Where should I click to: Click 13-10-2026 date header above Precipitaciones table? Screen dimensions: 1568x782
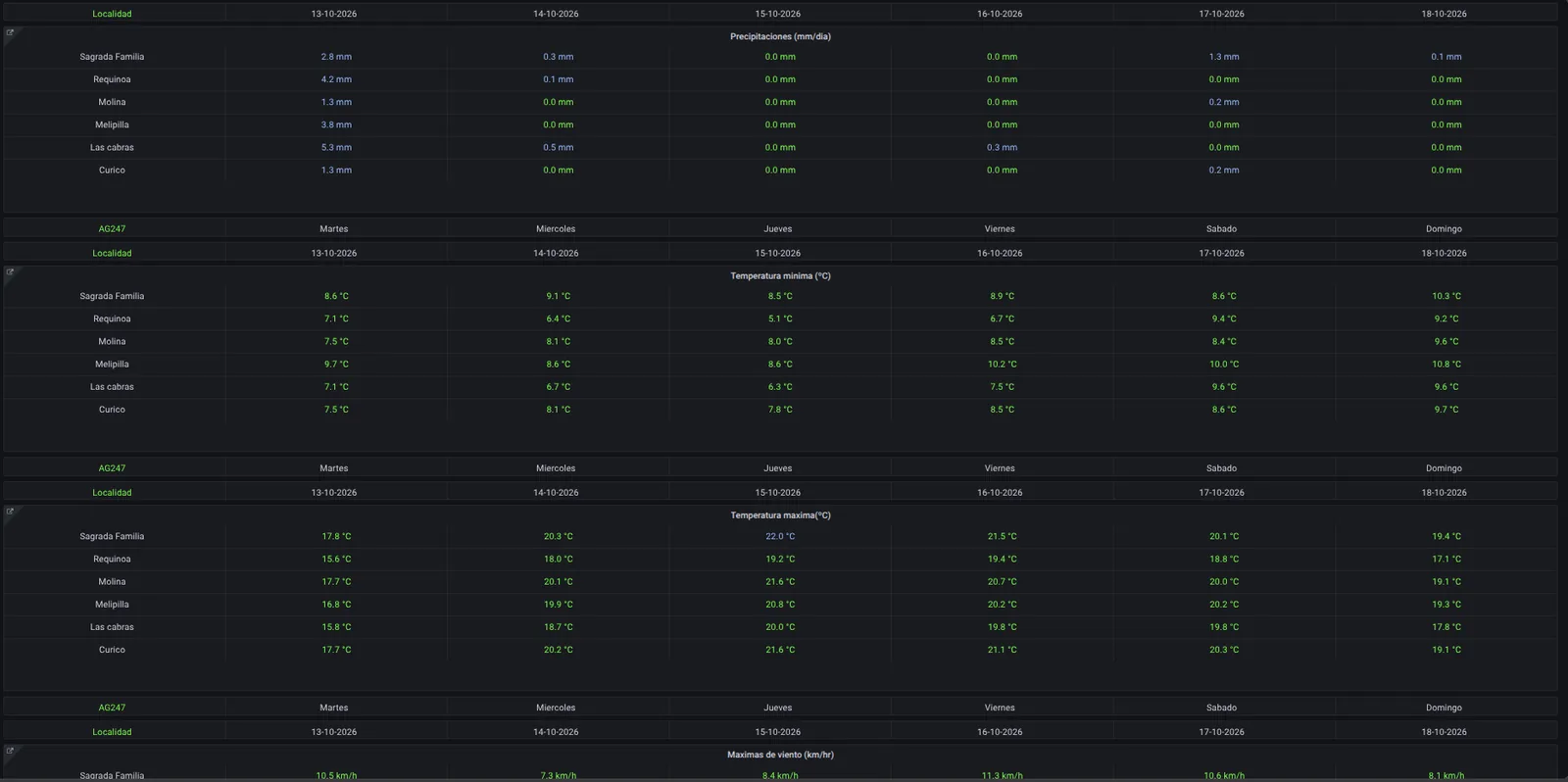pyautogui.click(x=334, y=15)
